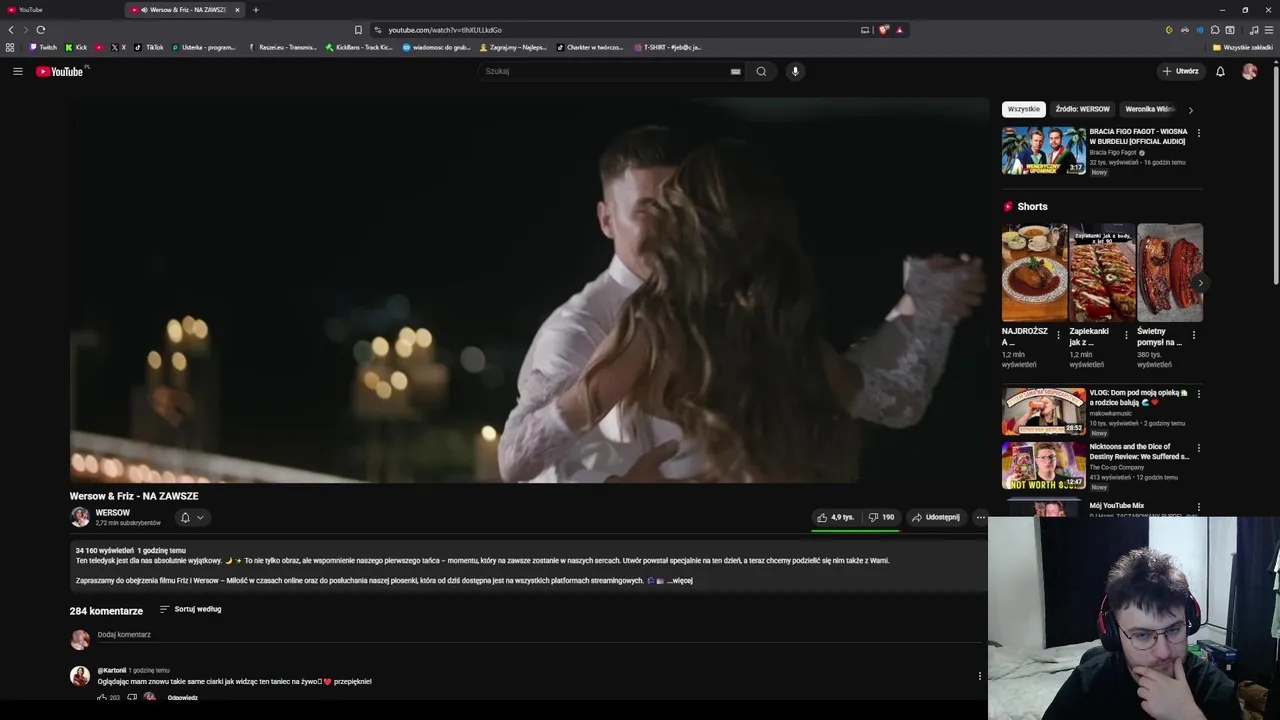Open options for Nicktoons review video
Viewport: 1280px width, 720px height.
point(1199,448)
